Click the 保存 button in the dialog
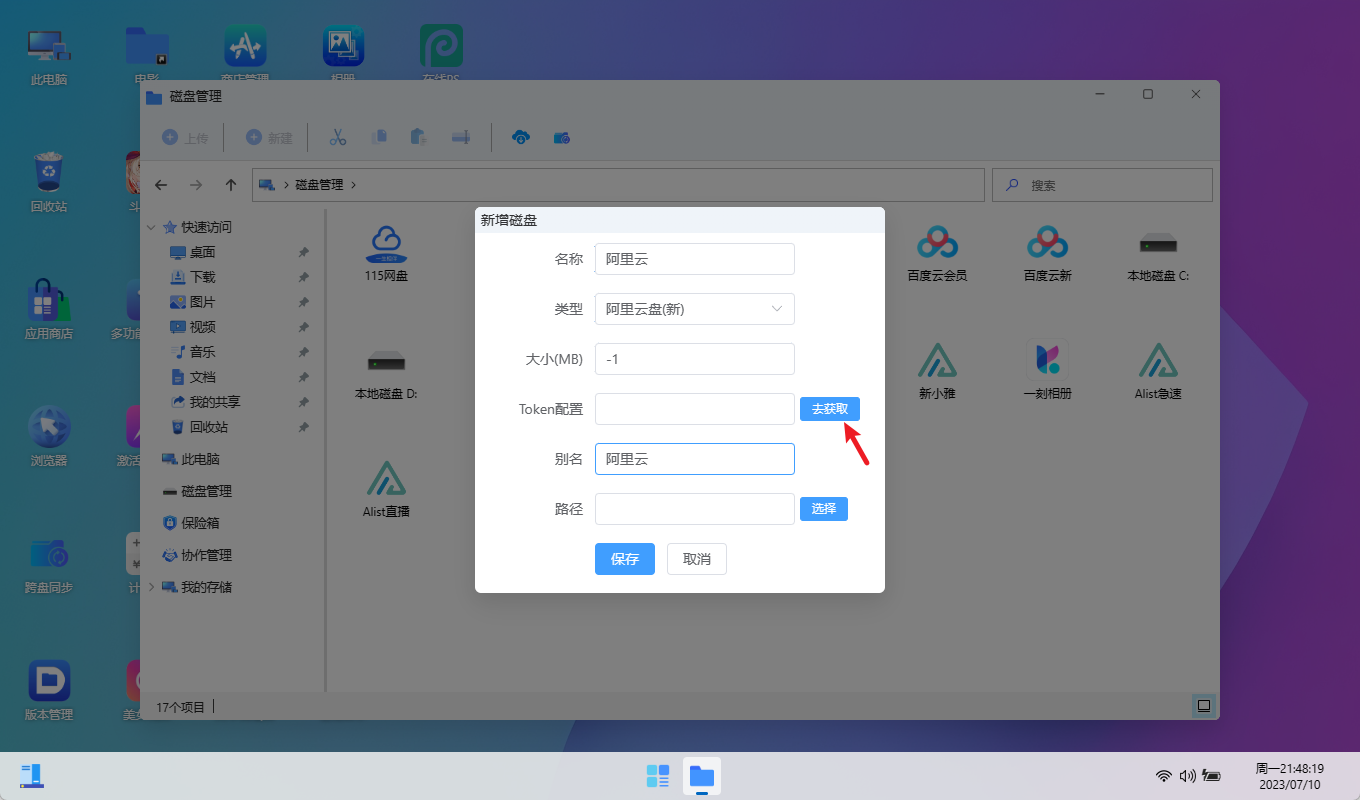The width and height of the screenshot is (1360, 800). coord(624,559)
